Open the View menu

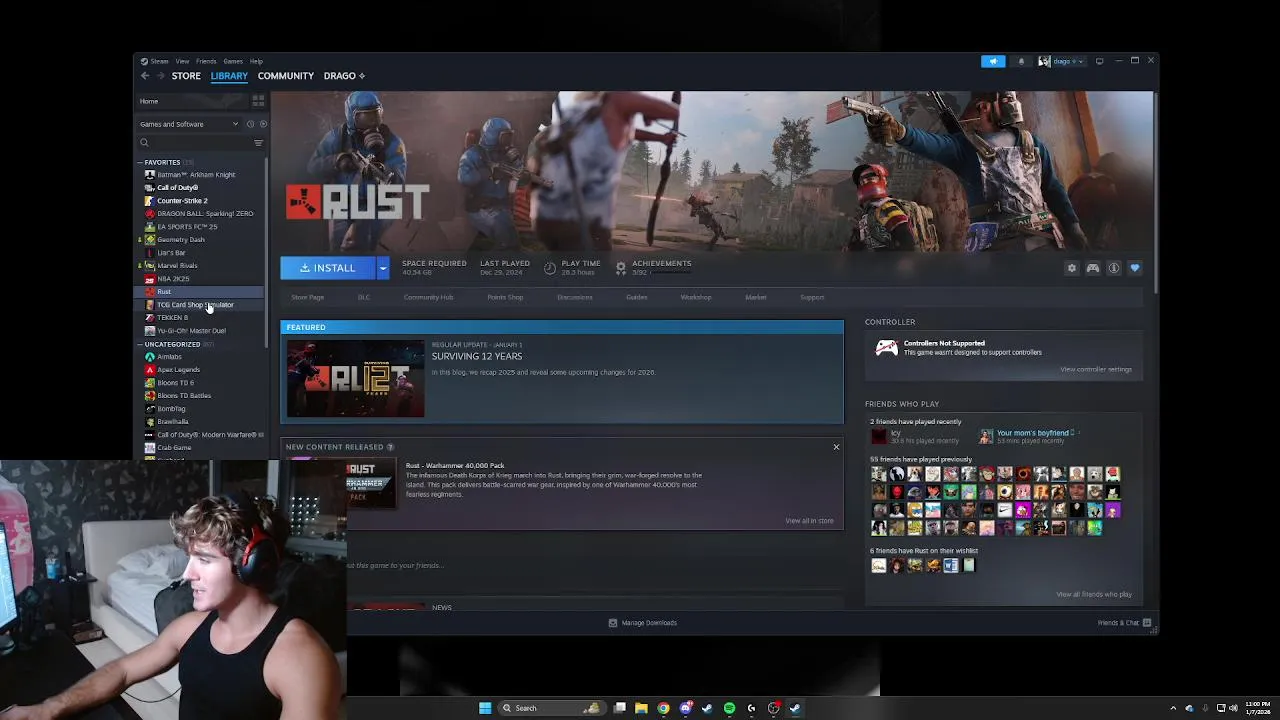(x=182, y=61)
